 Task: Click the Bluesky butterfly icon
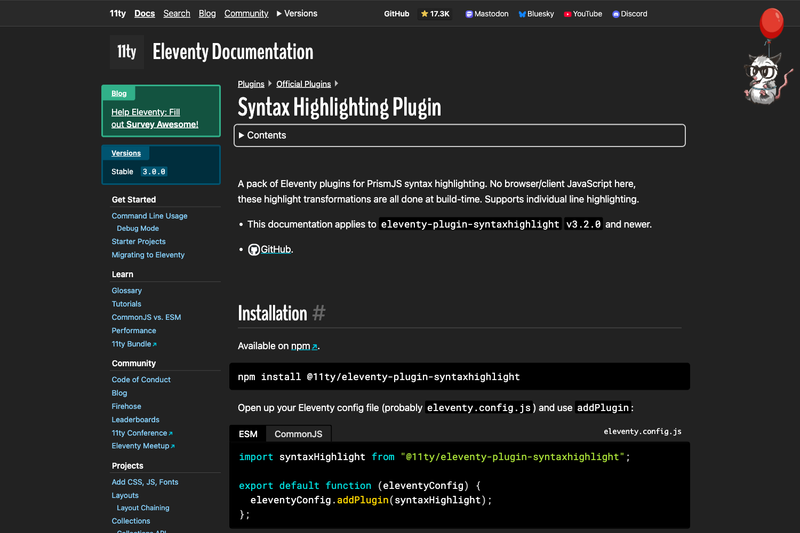click(x=522, y=14)
